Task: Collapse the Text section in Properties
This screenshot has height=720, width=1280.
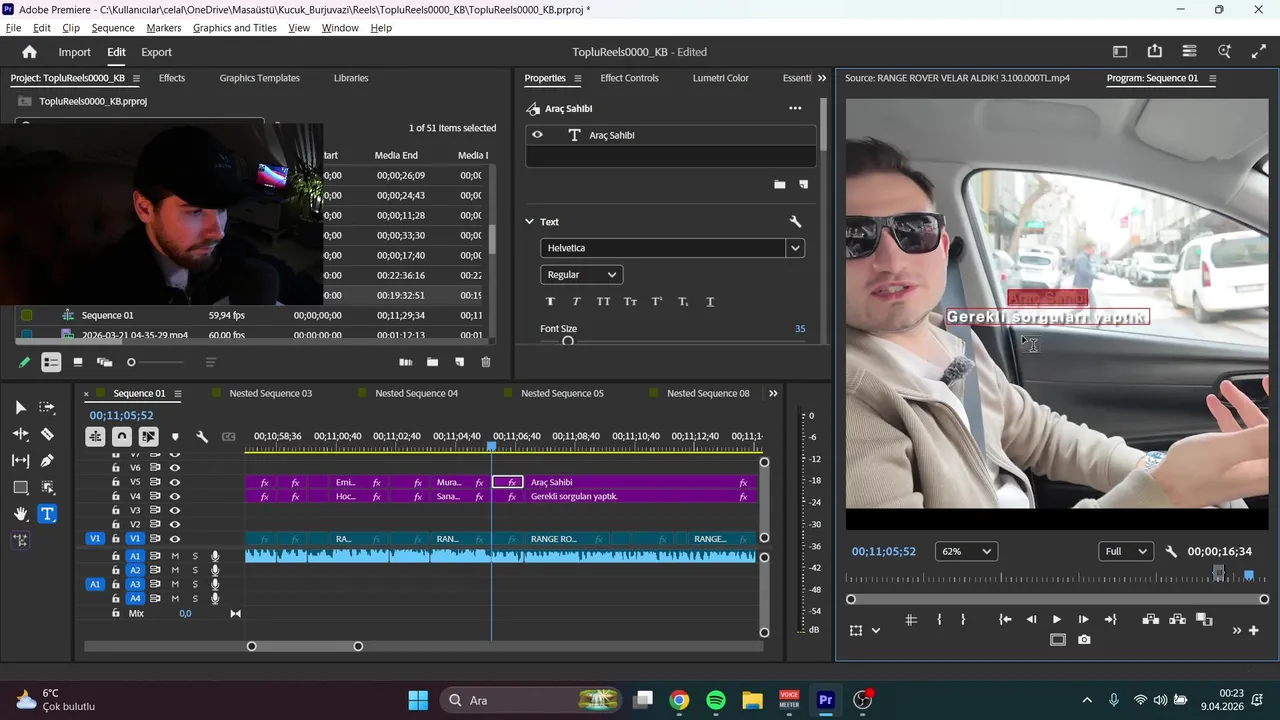Action: pyautogui.click(x=530, y=222)
